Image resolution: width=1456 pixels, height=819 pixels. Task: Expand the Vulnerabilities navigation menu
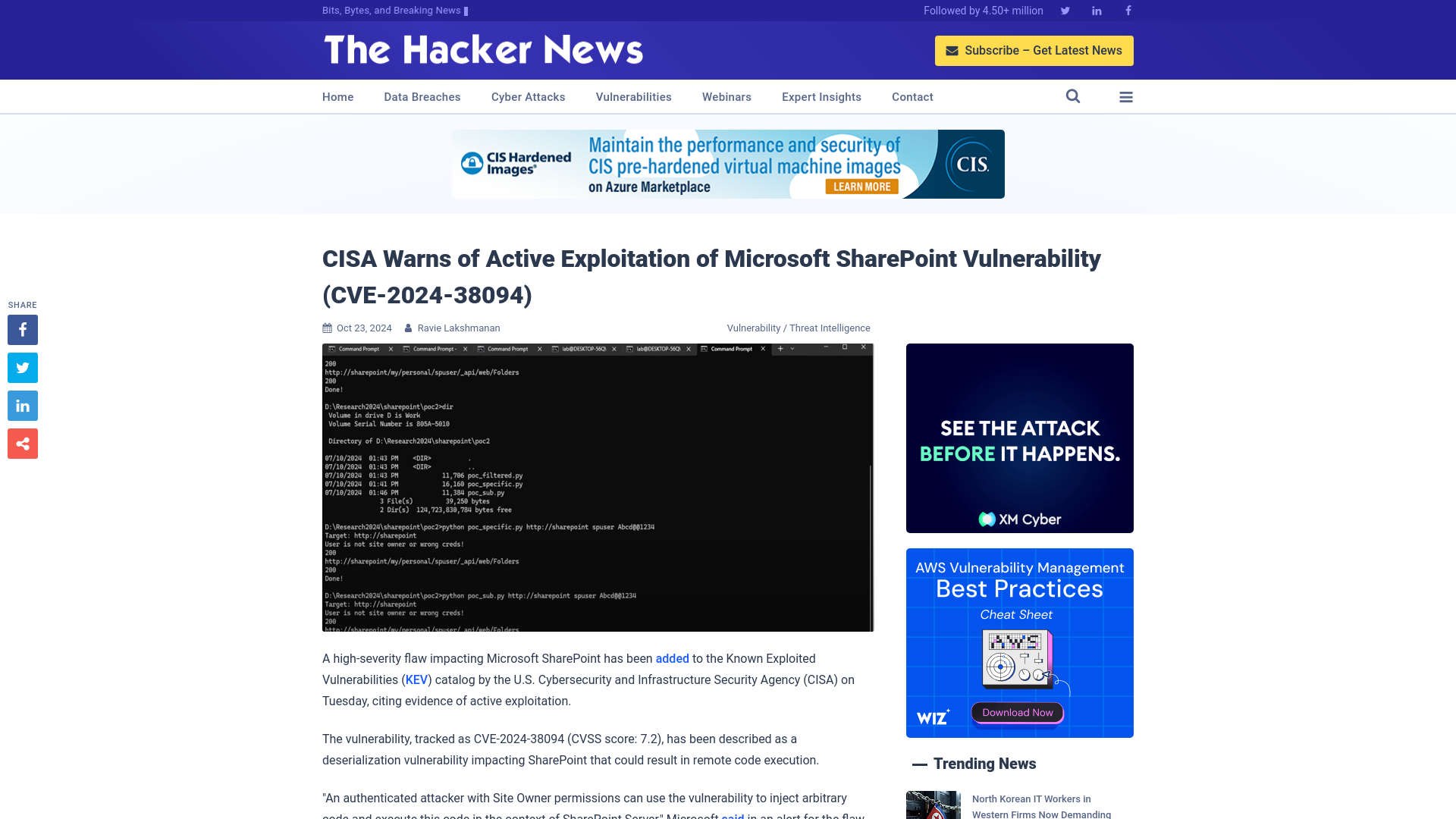(x=634, y=96)
